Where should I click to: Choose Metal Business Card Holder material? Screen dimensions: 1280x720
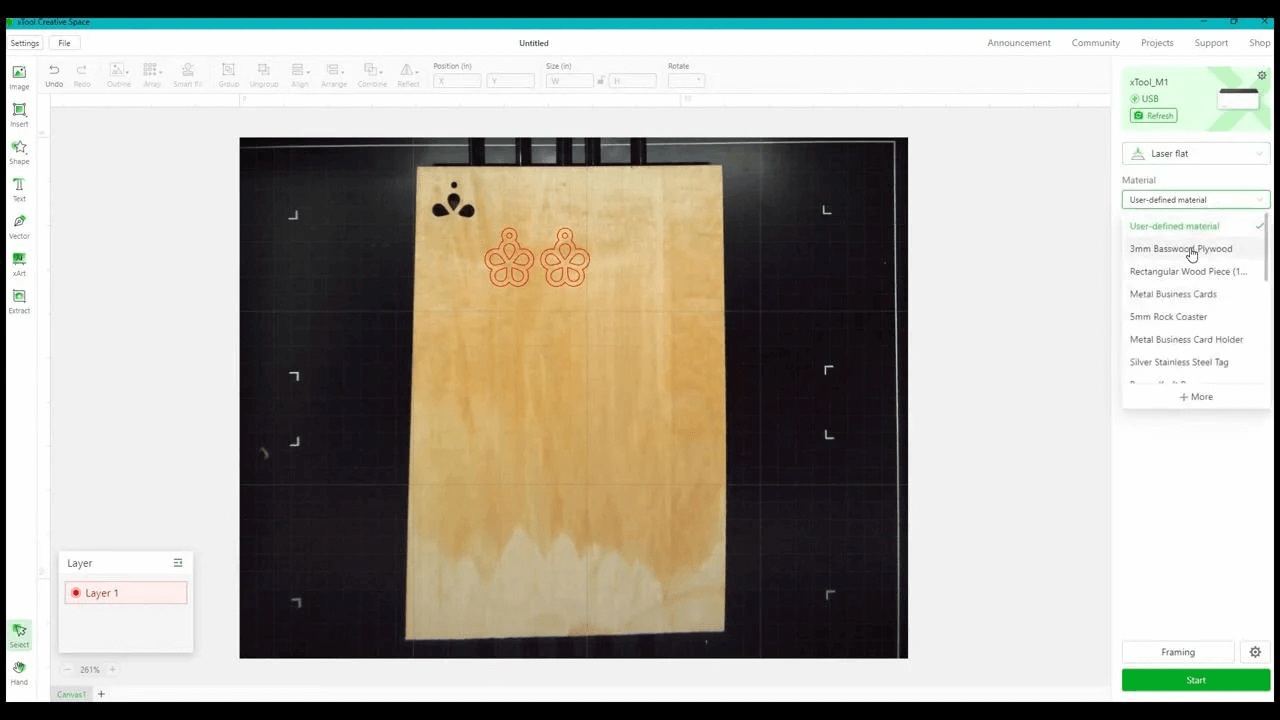point(1186,340)
